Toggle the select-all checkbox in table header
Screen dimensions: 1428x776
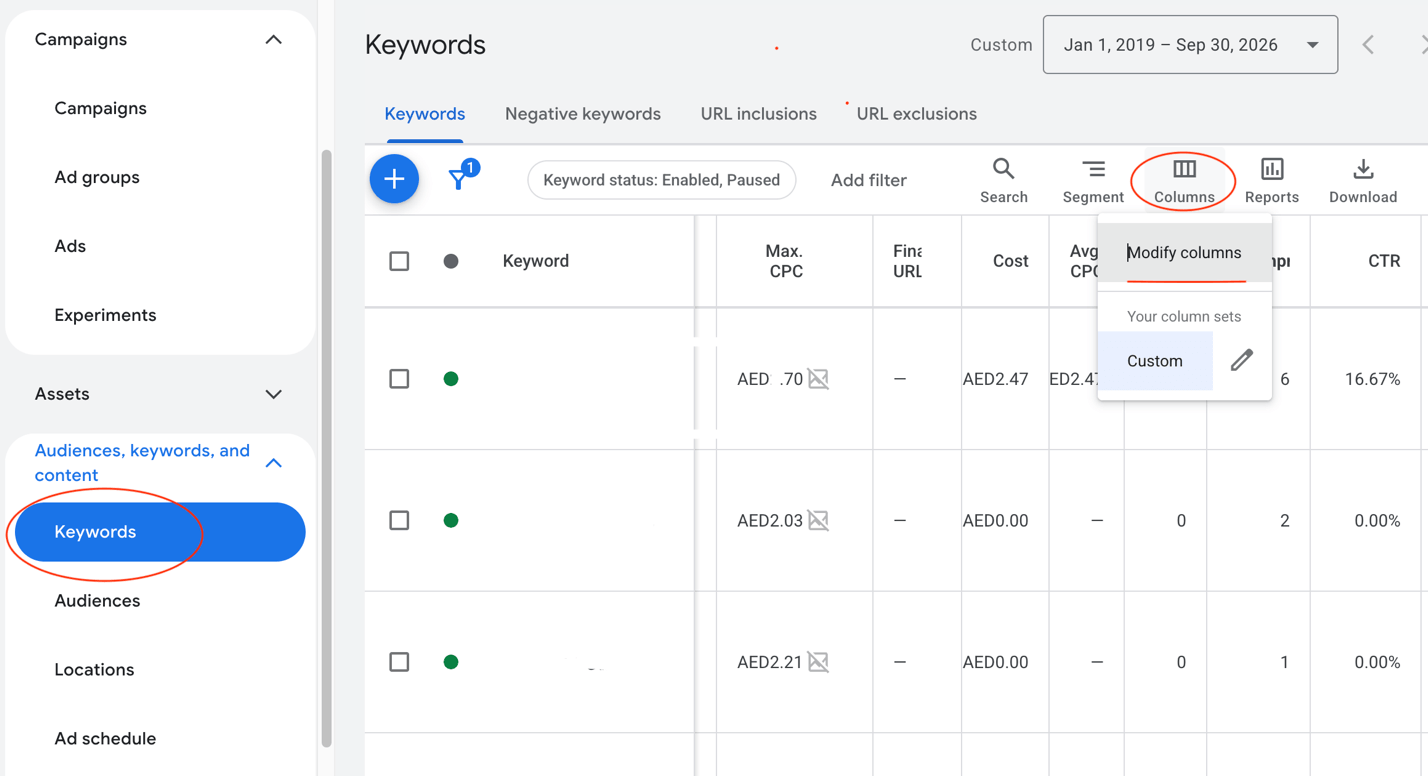click(399, 261)
